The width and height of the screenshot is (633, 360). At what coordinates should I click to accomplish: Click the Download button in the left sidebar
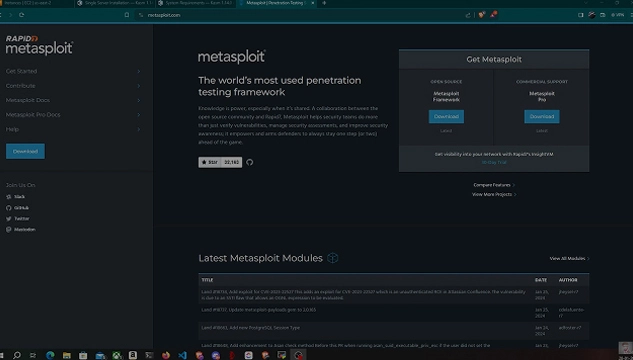click(25, 151)
